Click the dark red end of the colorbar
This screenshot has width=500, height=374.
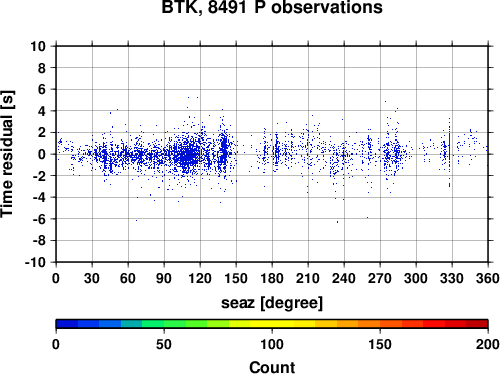tap(477, 324)
